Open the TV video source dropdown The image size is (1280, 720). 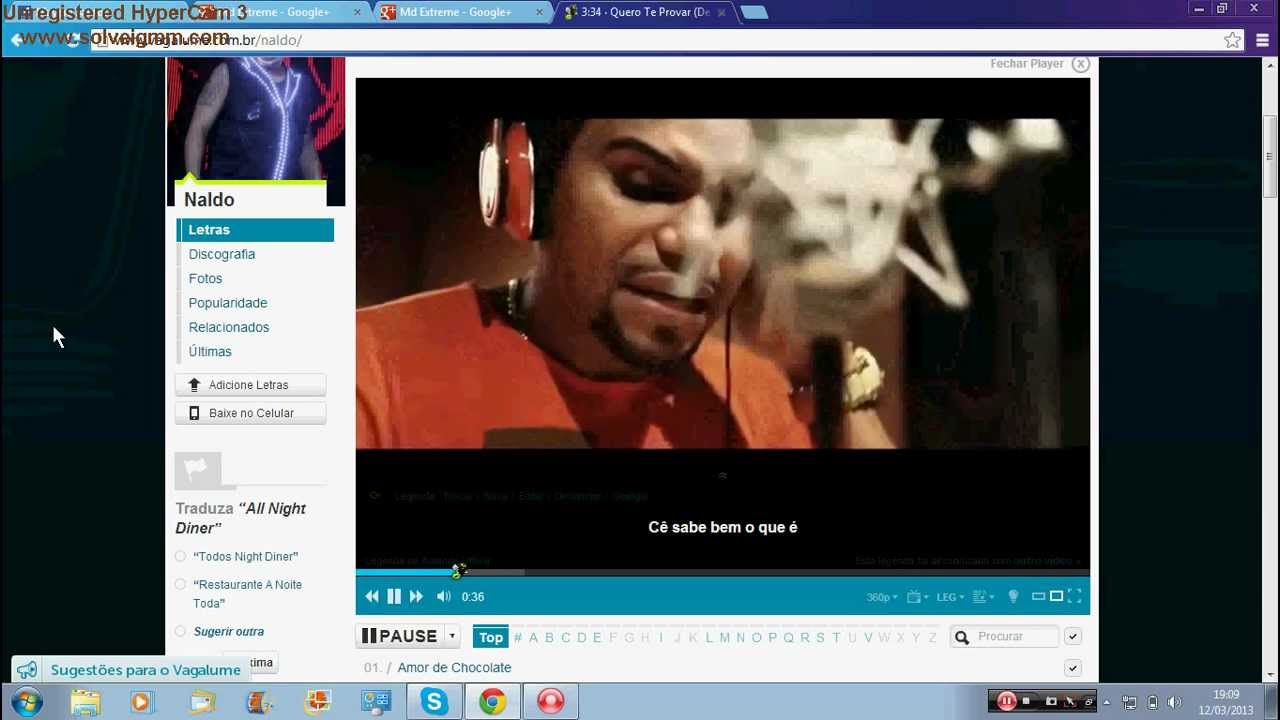pyautogui.click(x=916, y=597)
